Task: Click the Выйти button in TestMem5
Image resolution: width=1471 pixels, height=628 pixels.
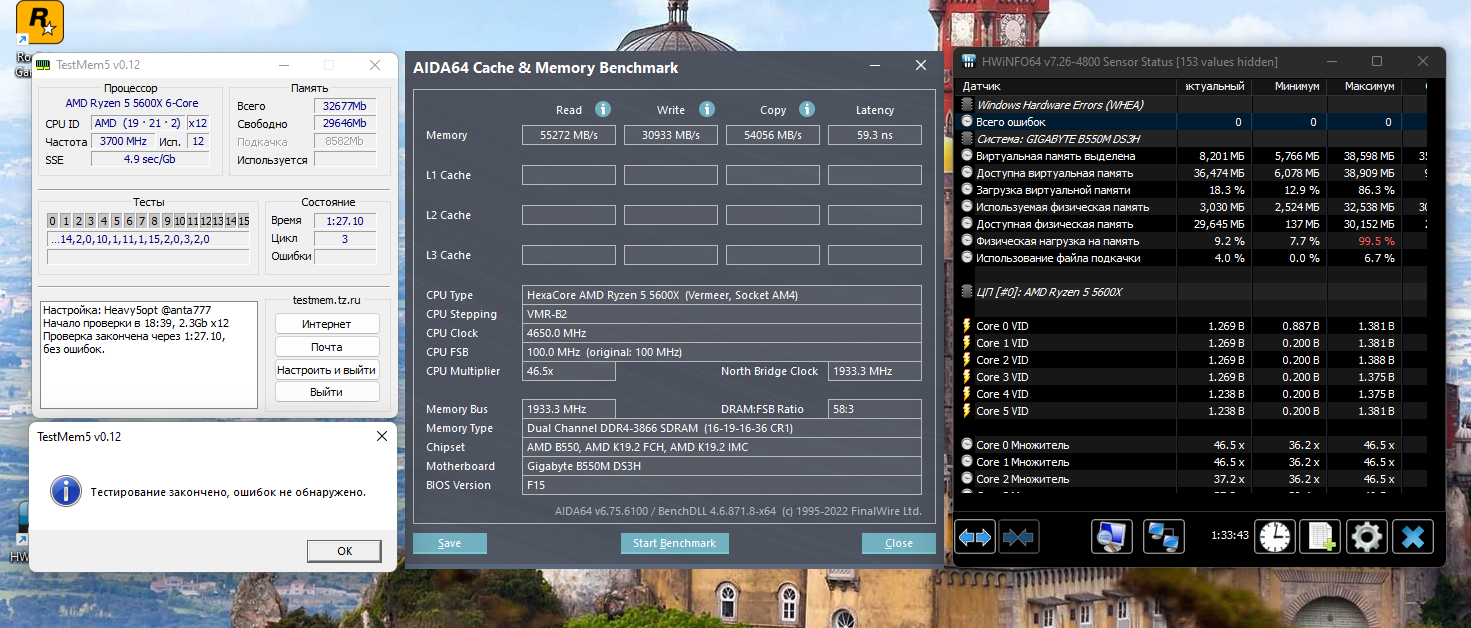Action: coord(327,393)
